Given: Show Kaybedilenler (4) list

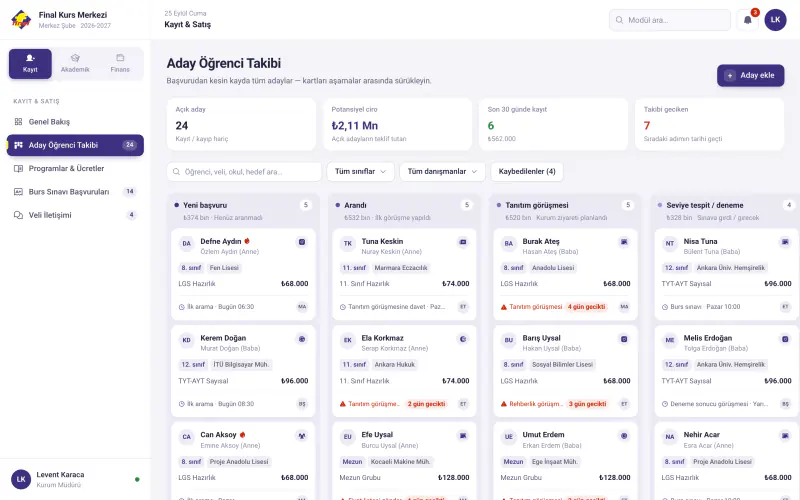Looking at the screenshot, I should (x=527, y=171).
